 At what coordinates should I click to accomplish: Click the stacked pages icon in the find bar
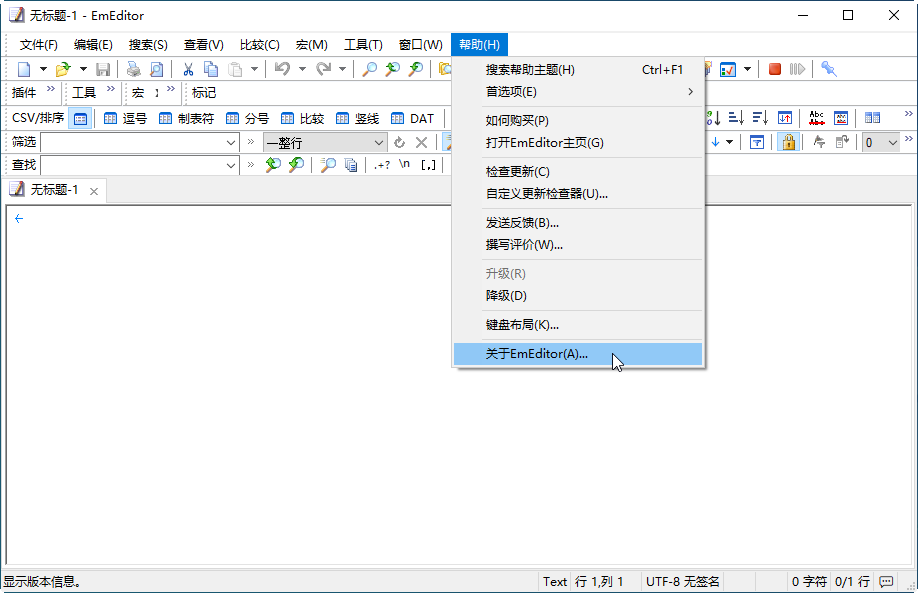[x=351, y=165]
